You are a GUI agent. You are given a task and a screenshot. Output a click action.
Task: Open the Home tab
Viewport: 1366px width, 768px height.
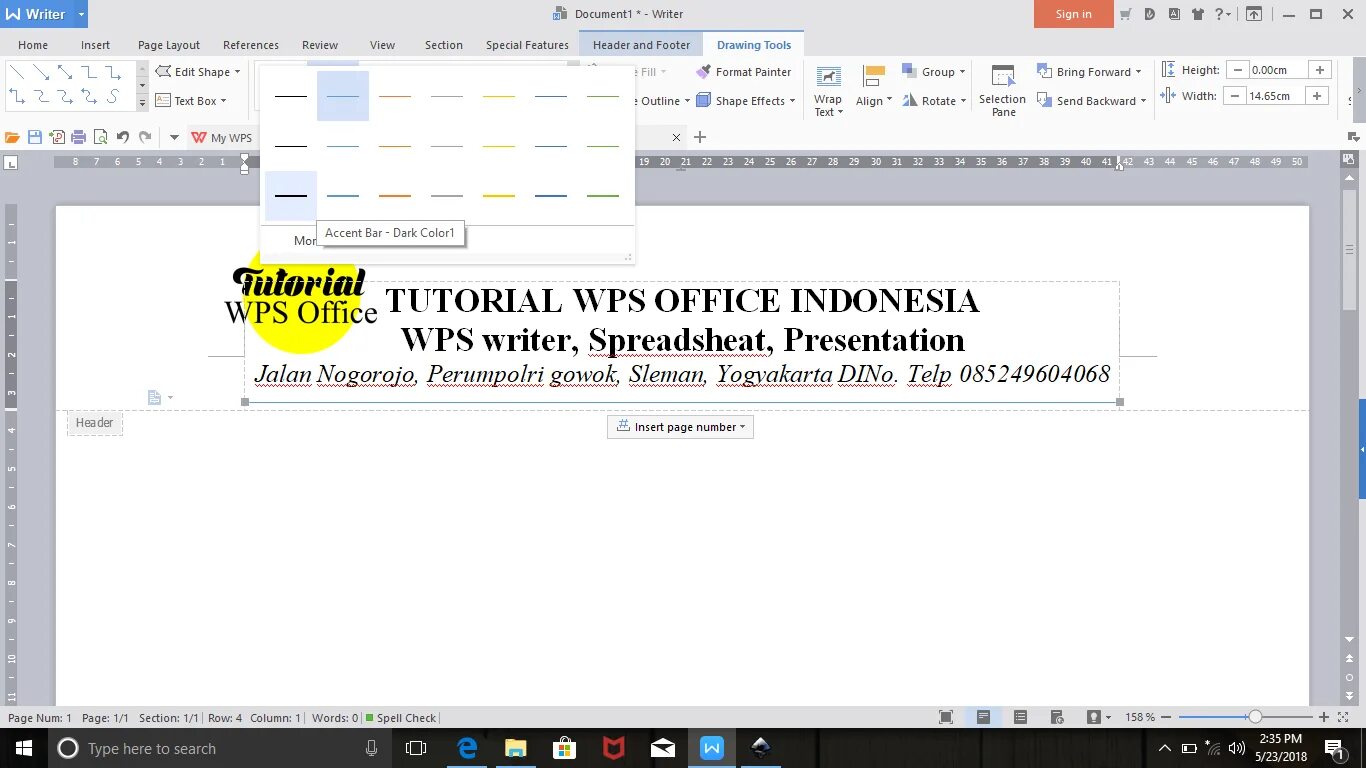[x=33, y=45]
